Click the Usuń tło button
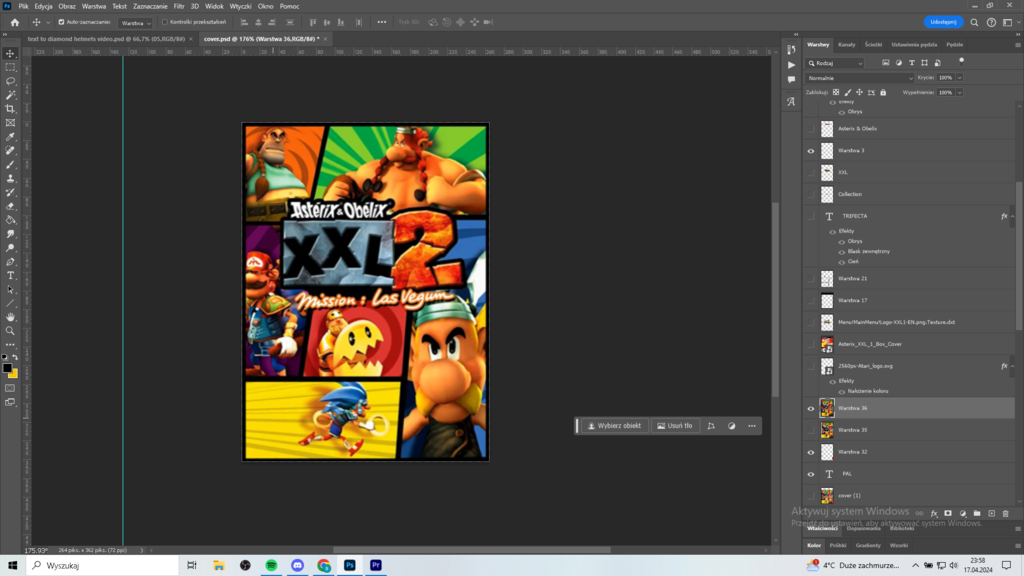This screenshot has width=1024, height=576. point(675,426)
